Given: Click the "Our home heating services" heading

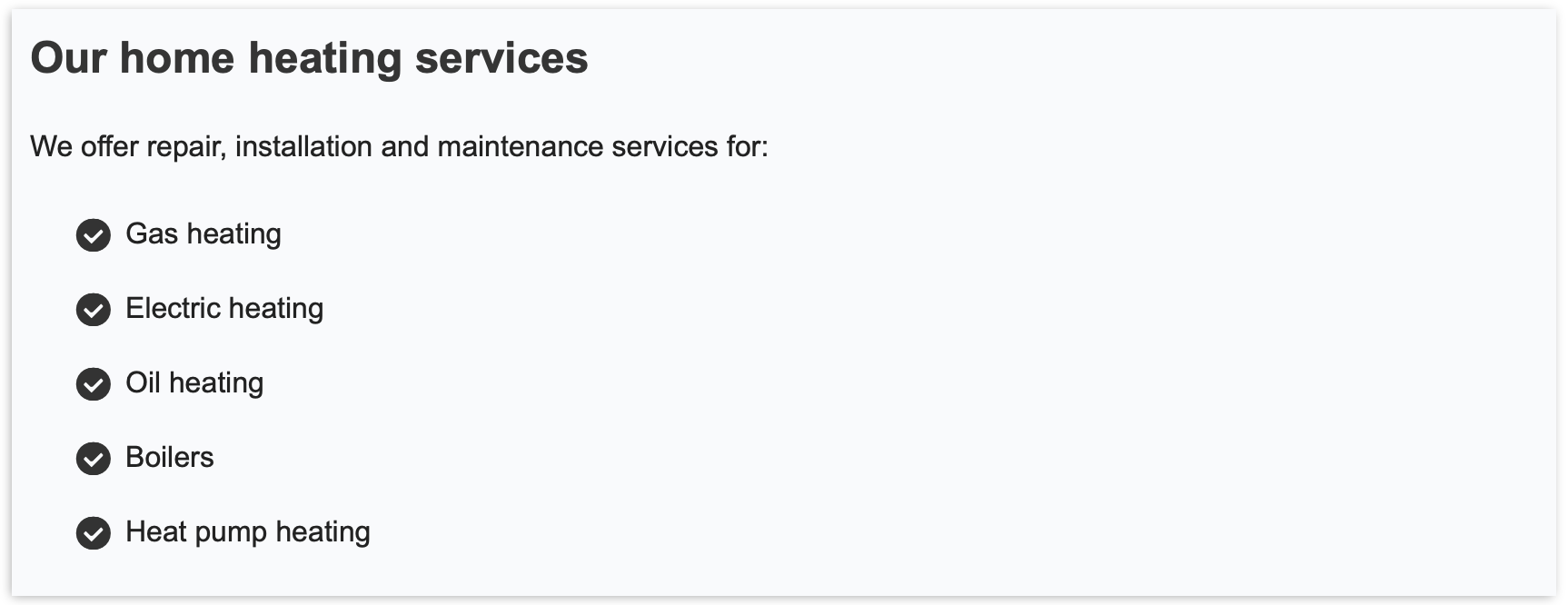Looking at the screenshot, I should point(310,58).
